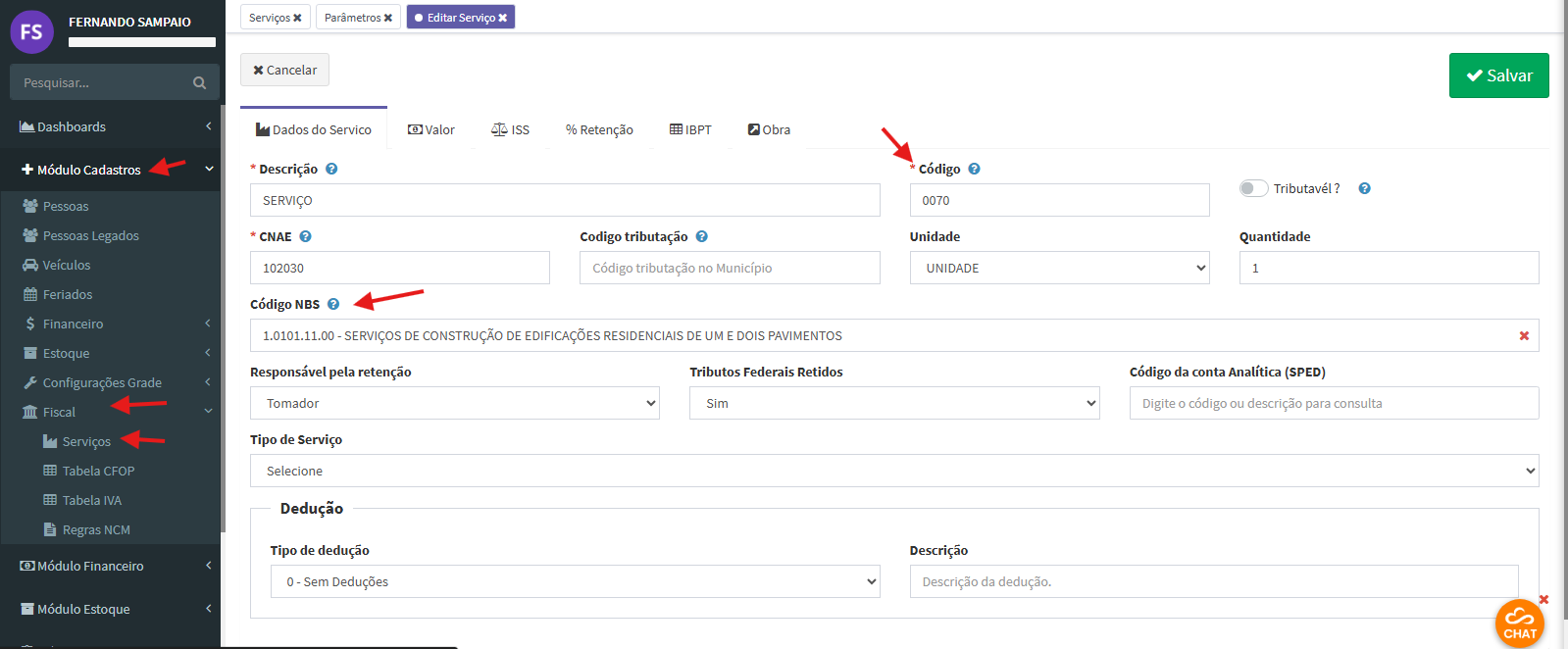Open the Unidade dropdown

[1059, 268]
